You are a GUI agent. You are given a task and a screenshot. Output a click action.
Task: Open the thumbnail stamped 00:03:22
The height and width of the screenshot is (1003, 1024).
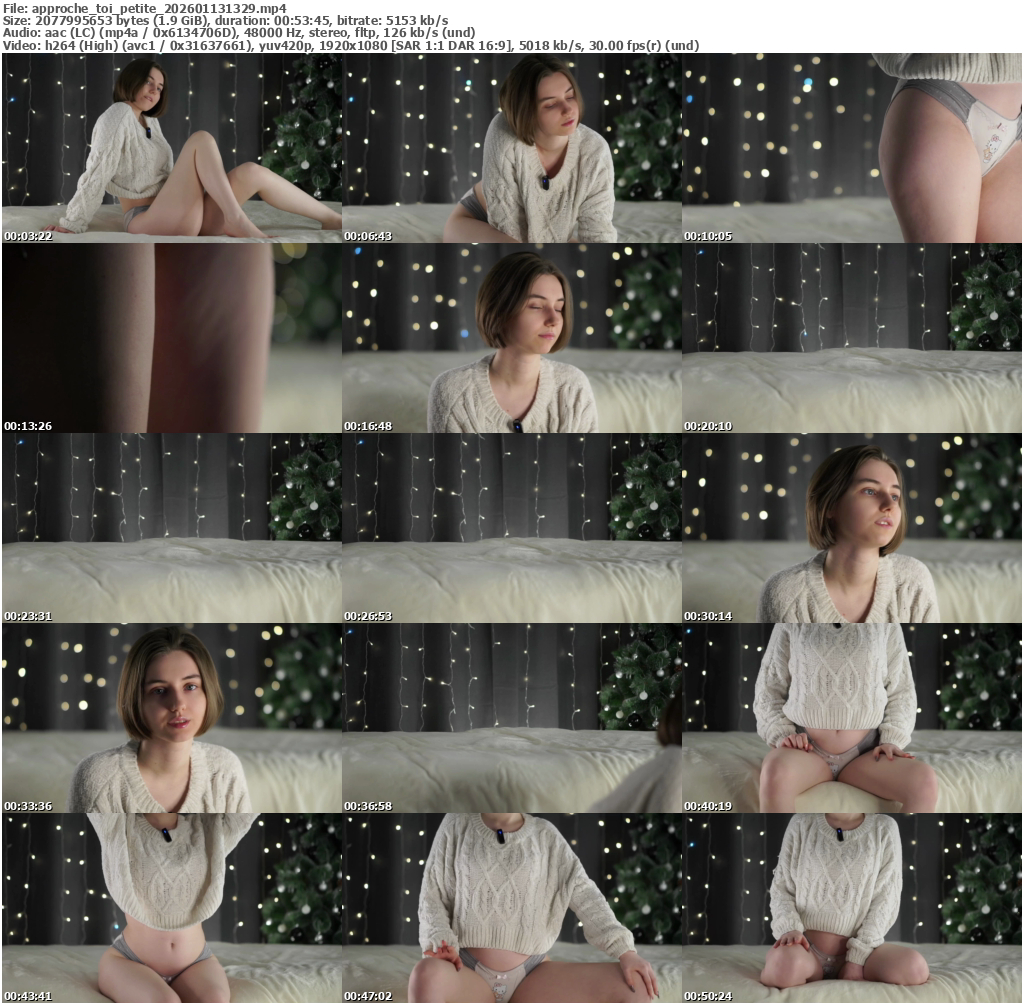tap(172, 148)
